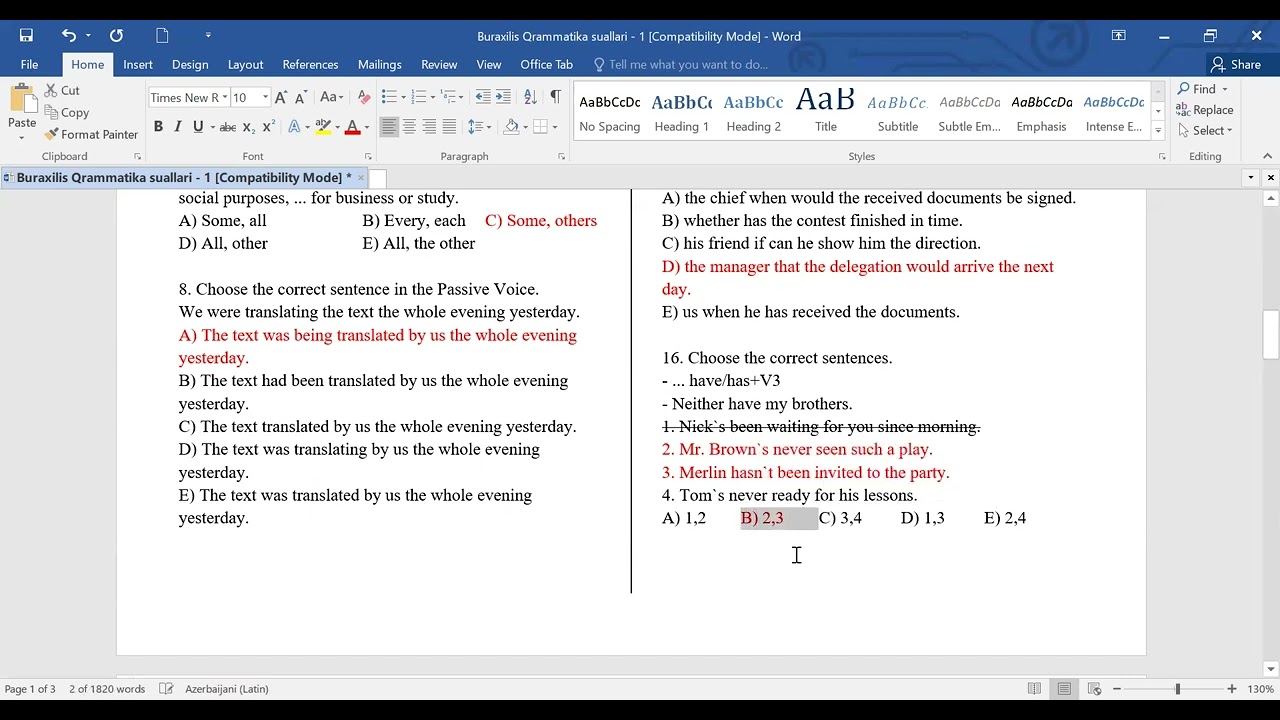Insert a numbered list
Image resolution: width=1280 pixels, height=720 pixels.
418,97
